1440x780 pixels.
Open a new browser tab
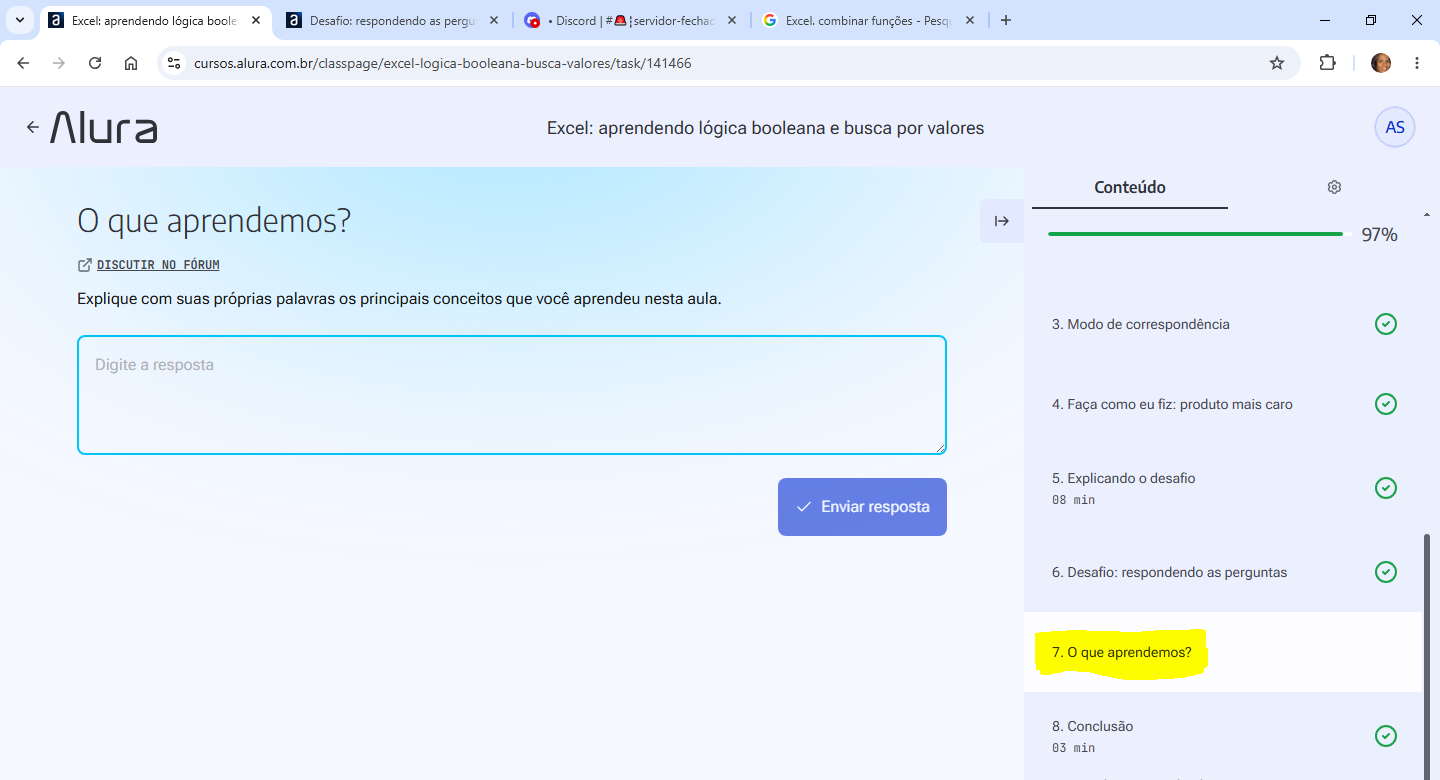click(x=1006, y=20)
